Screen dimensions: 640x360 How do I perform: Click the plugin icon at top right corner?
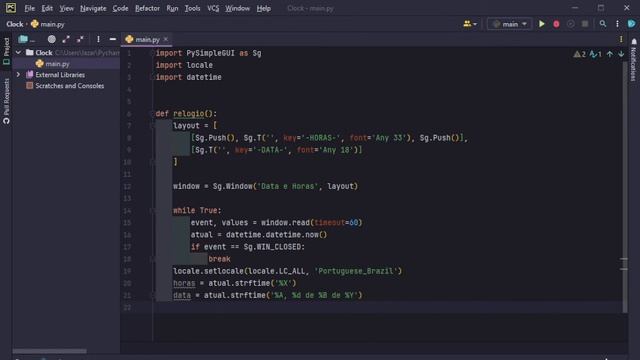click(x=631, y=24)
